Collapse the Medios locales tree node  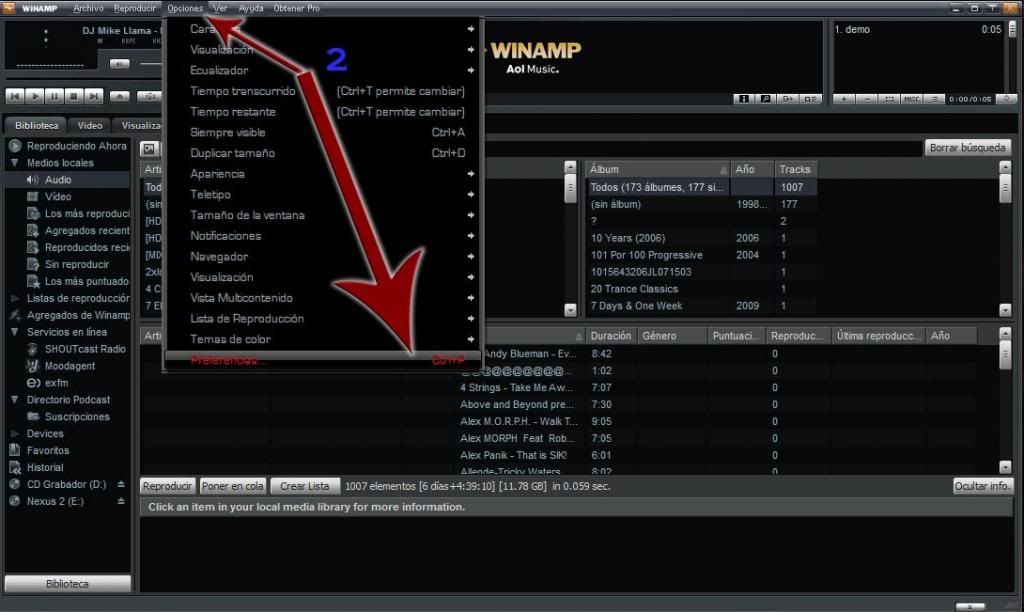[x=14, y=163]
